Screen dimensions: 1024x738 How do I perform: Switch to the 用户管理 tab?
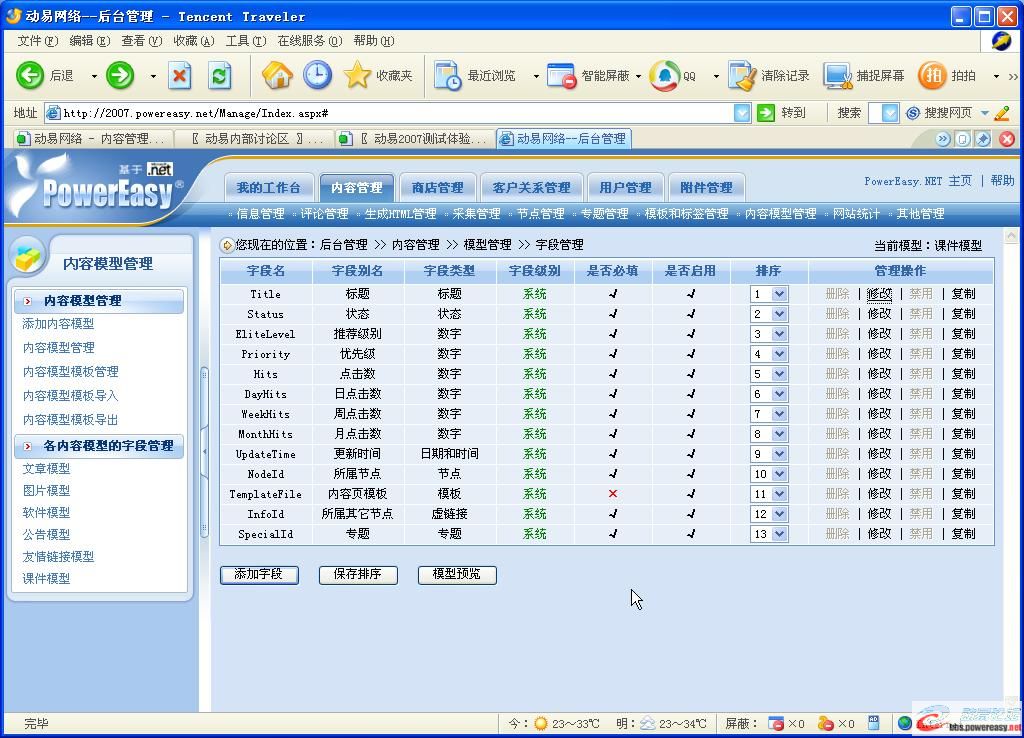point(625,185)
